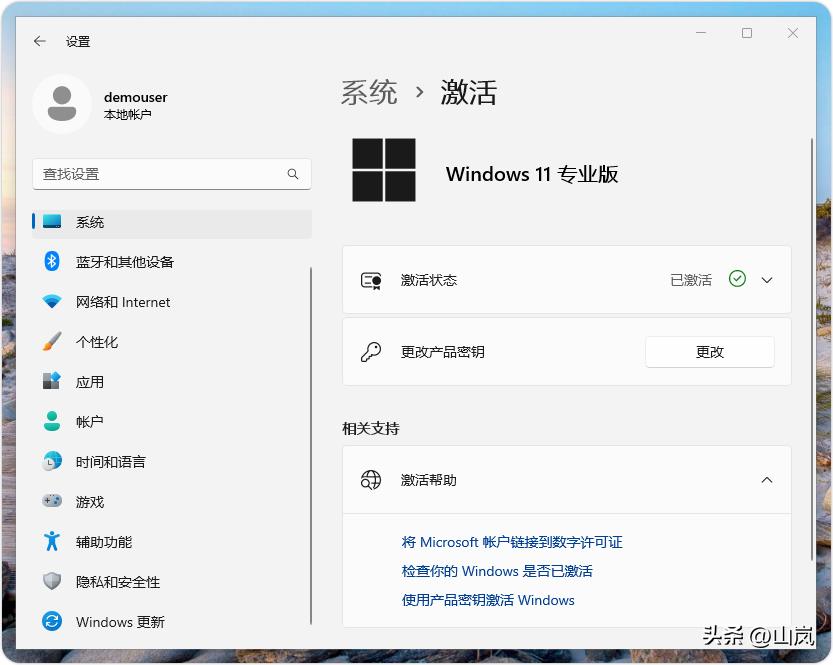Go to 帐户 settings
Screen dimensions: 833x665
click(x=172, y=421)
